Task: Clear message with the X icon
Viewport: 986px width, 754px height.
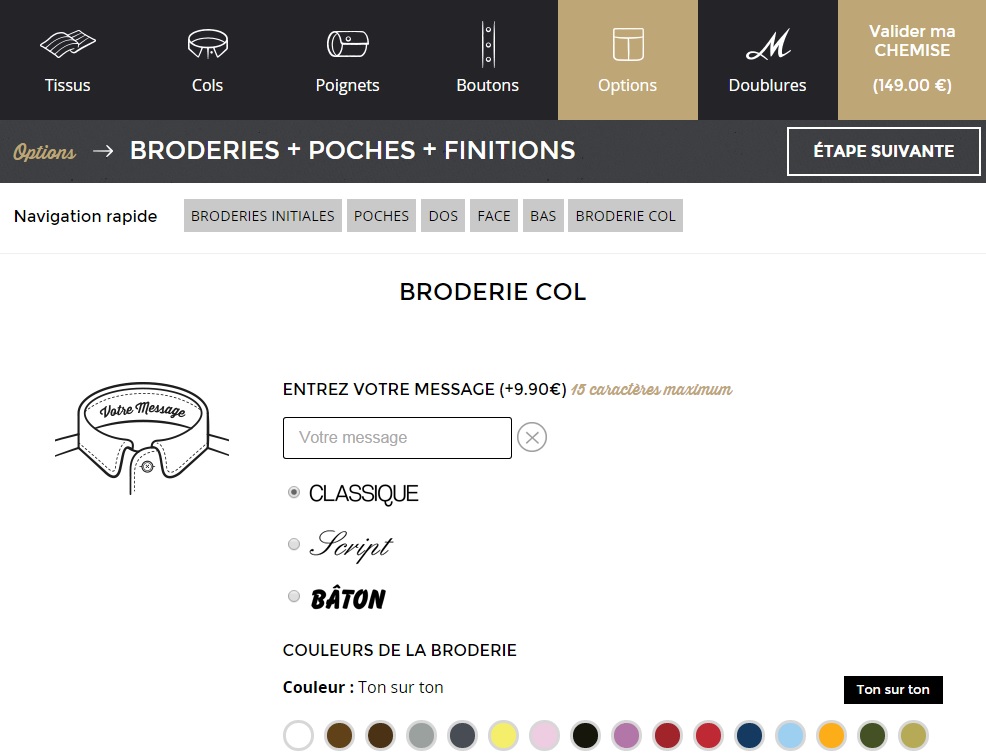Action: click(x=532, y=437)
